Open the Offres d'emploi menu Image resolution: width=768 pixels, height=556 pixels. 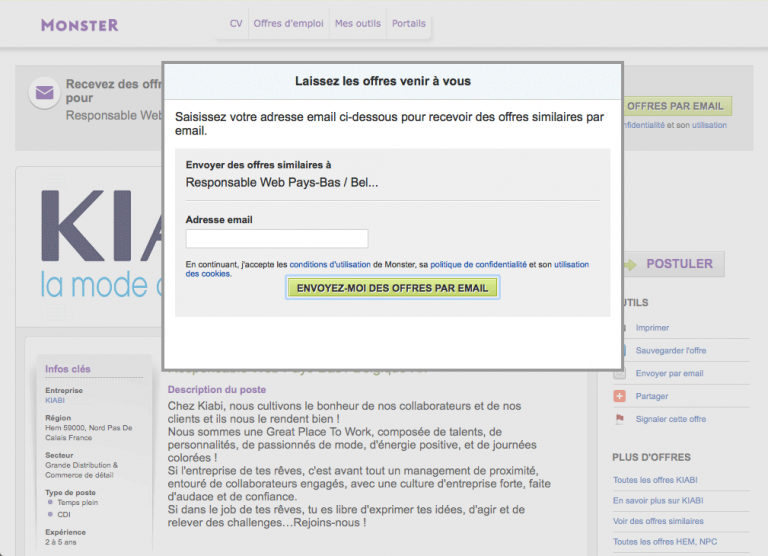(288, 24)
